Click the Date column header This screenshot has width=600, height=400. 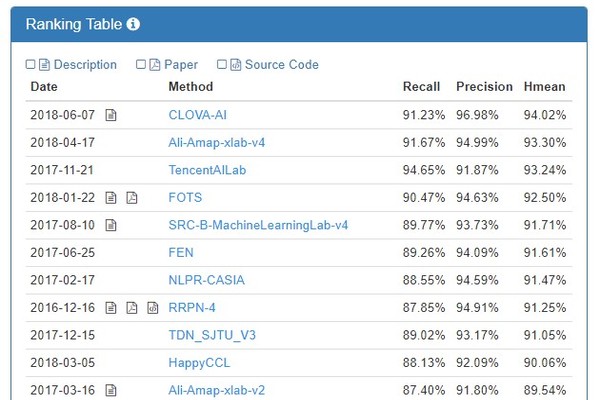tap(44, 87)
